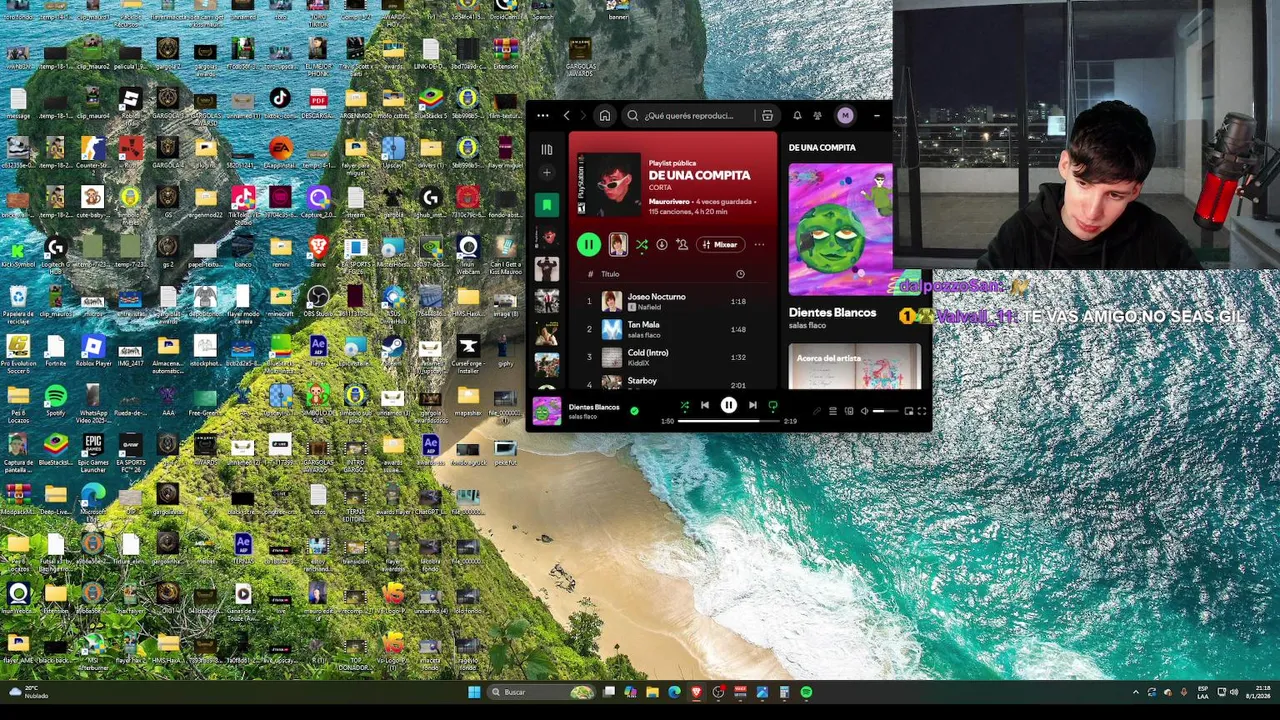Open BlueStacks desktop icon
This screenshot has width=1280, height=720.
(x=55, y=449)
